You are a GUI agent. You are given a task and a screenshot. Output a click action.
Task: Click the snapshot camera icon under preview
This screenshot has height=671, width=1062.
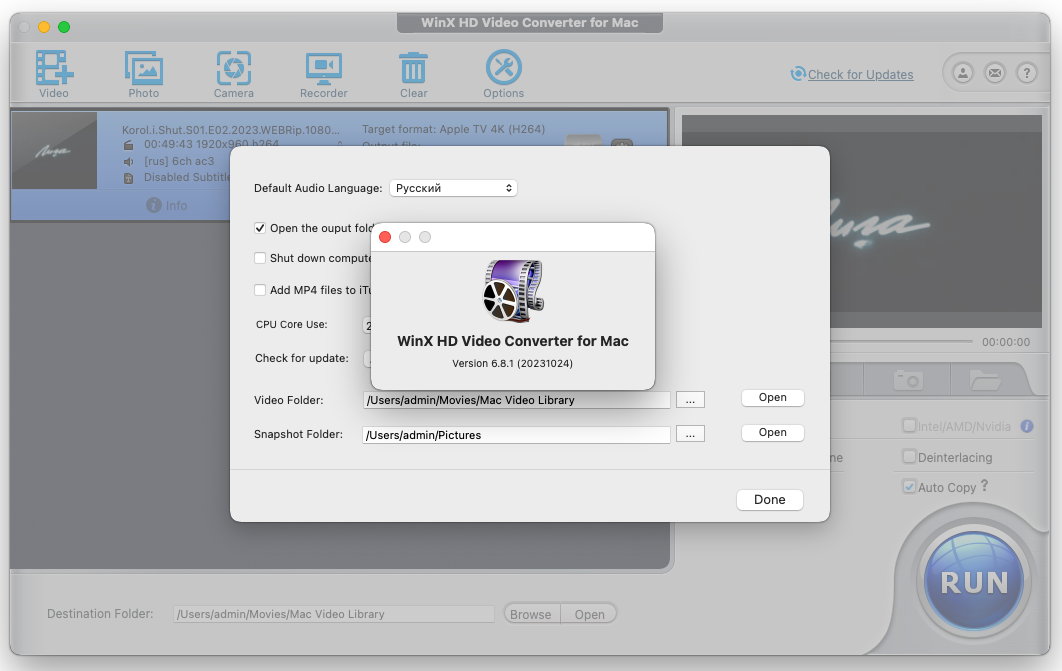pos(908,379)
